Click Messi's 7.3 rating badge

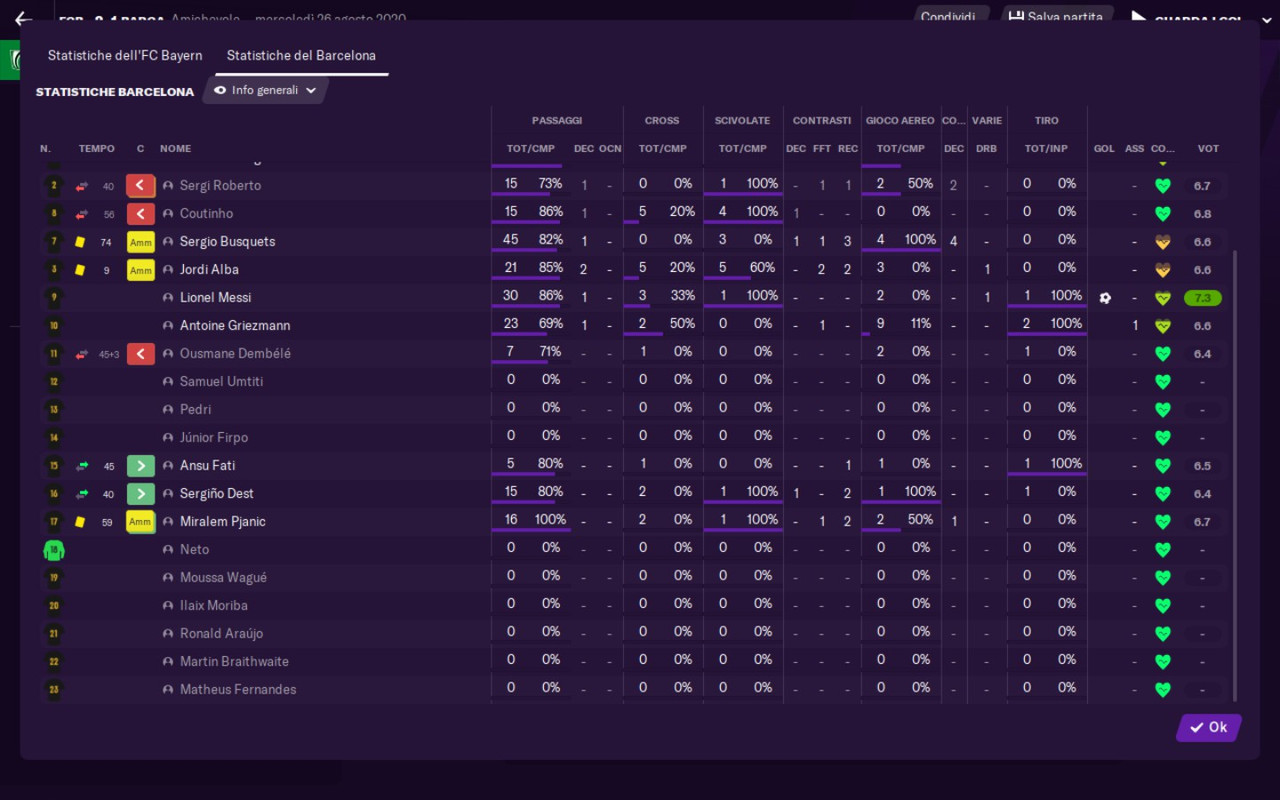[1202, 298]
